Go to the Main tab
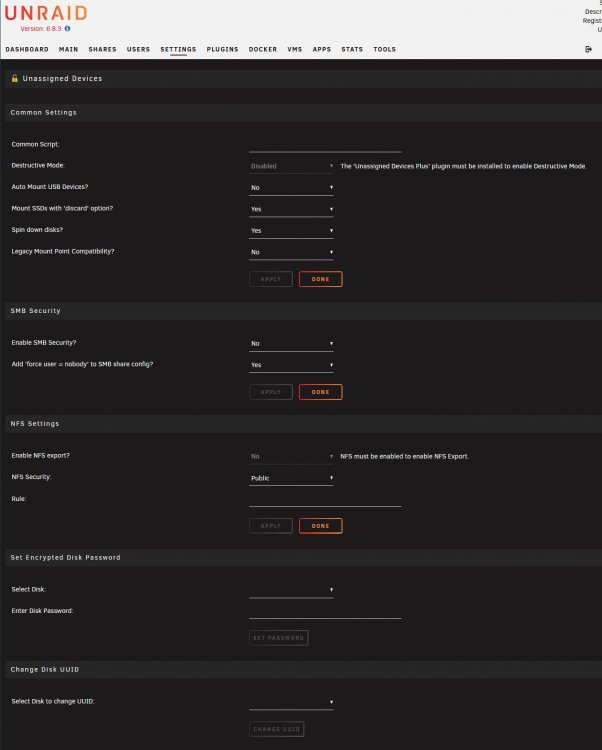 coord(68,49)
